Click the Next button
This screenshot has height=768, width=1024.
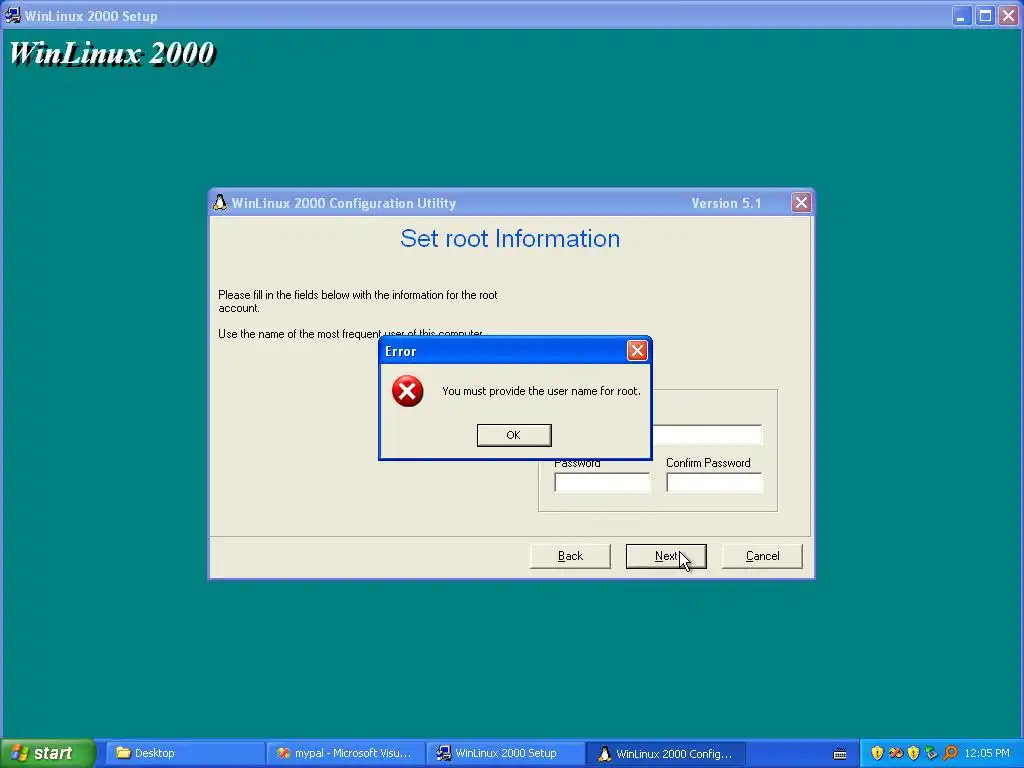coord(666,556)
